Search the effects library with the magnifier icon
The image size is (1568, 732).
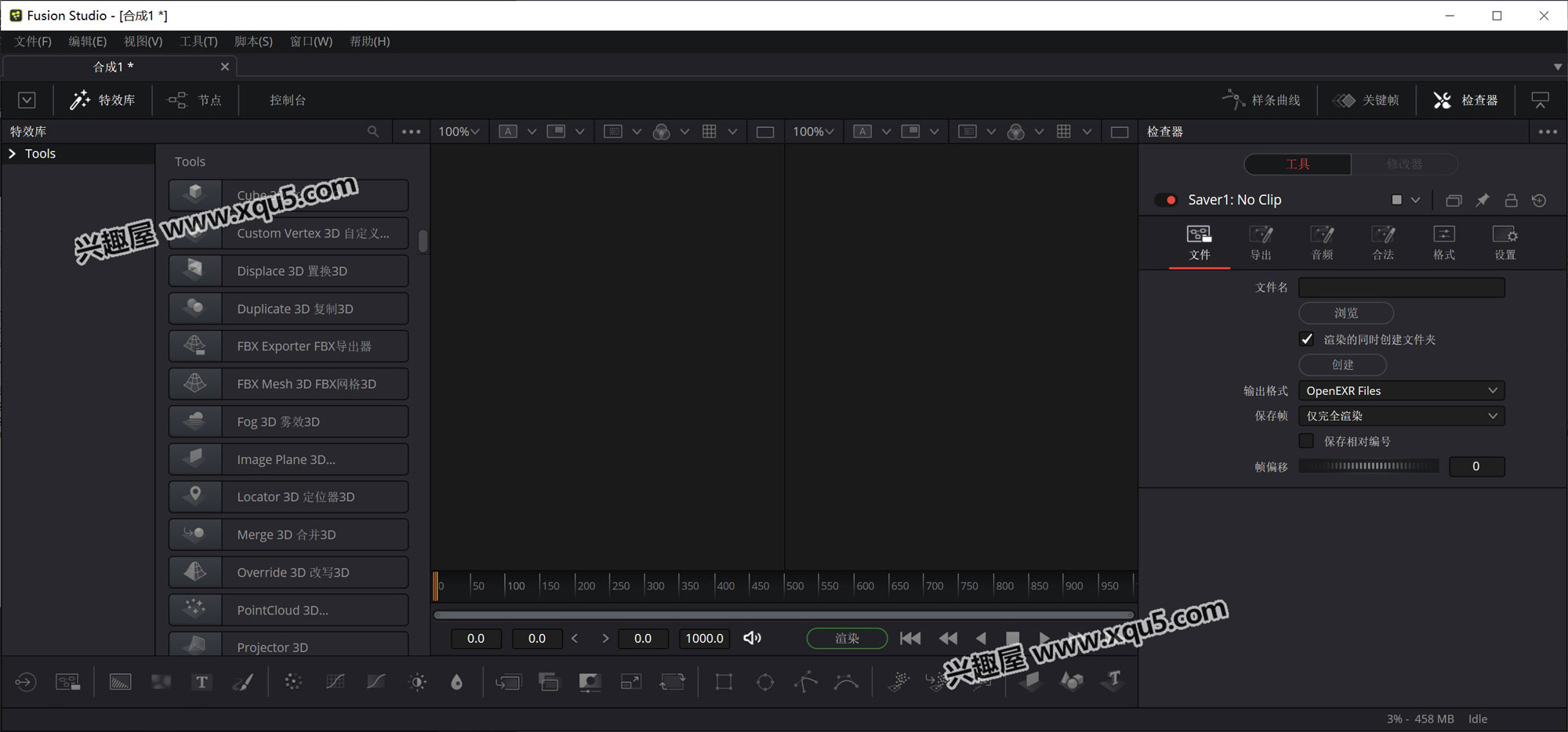click(373, 132)
